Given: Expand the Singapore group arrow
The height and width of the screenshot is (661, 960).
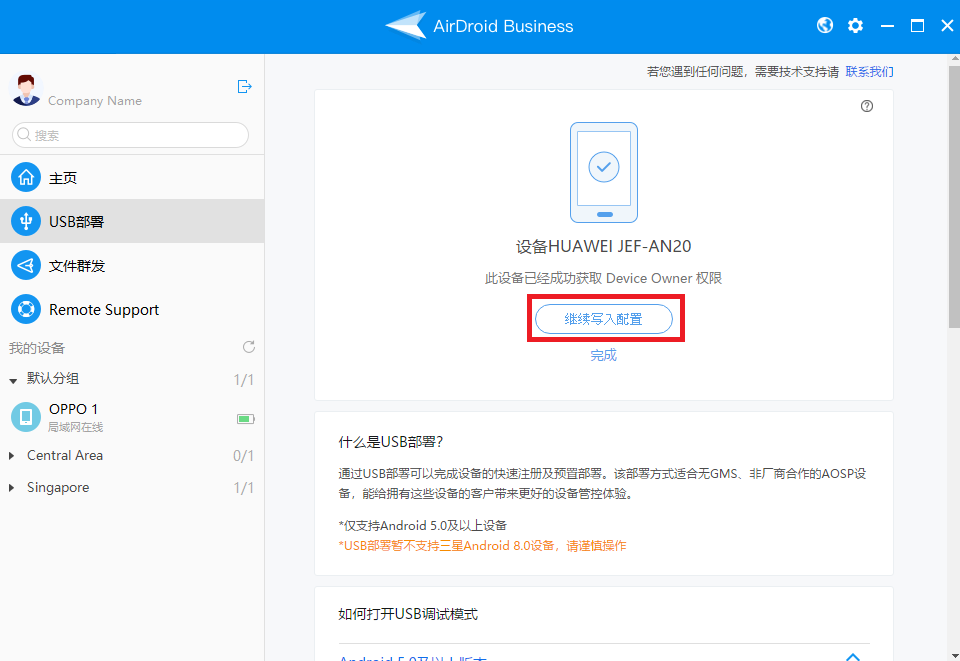Looking at the screenshot, I should (x=12, y=488).
